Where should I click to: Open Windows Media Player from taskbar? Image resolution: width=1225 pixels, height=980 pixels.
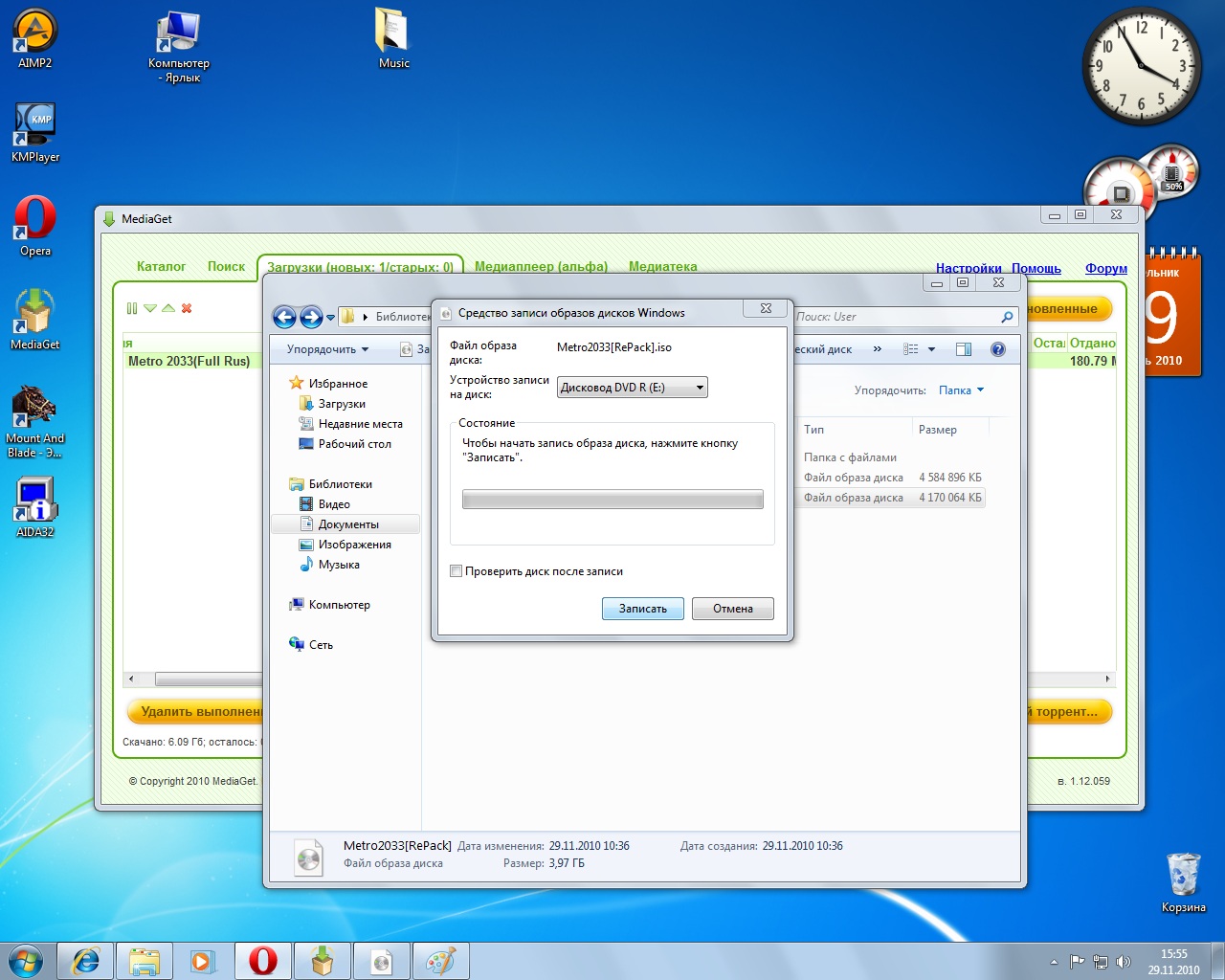tap(203, 961)
